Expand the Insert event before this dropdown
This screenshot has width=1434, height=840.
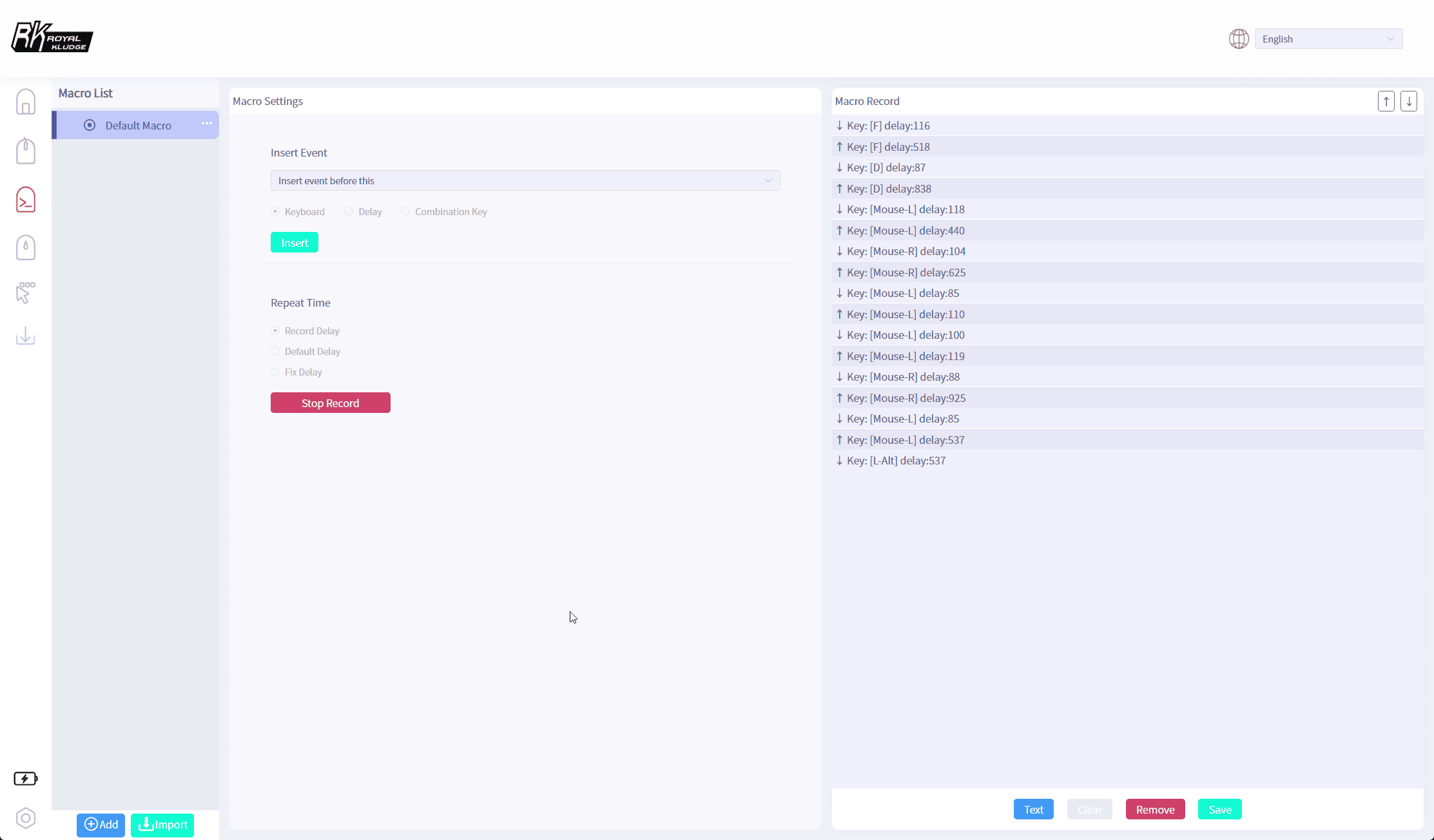click(x=525, y=180)
